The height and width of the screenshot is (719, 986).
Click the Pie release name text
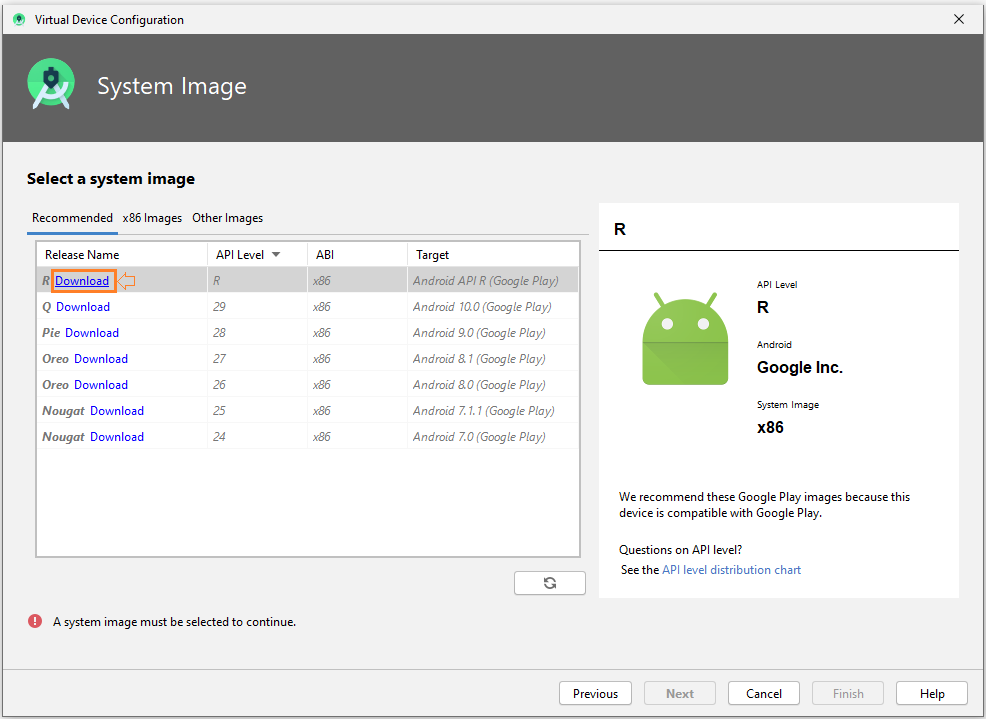coord(51,333)
